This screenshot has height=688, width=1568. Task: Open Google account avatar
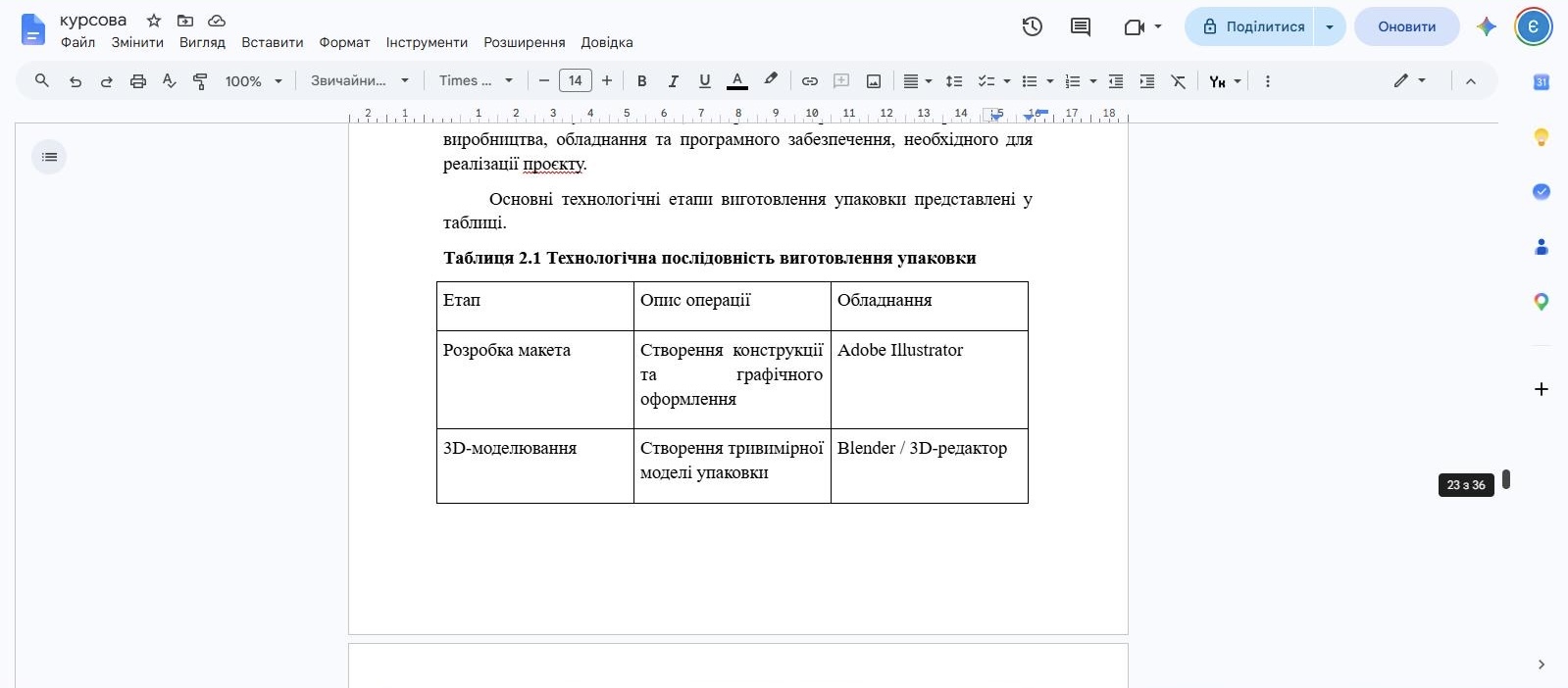(x=1534, y=27)
